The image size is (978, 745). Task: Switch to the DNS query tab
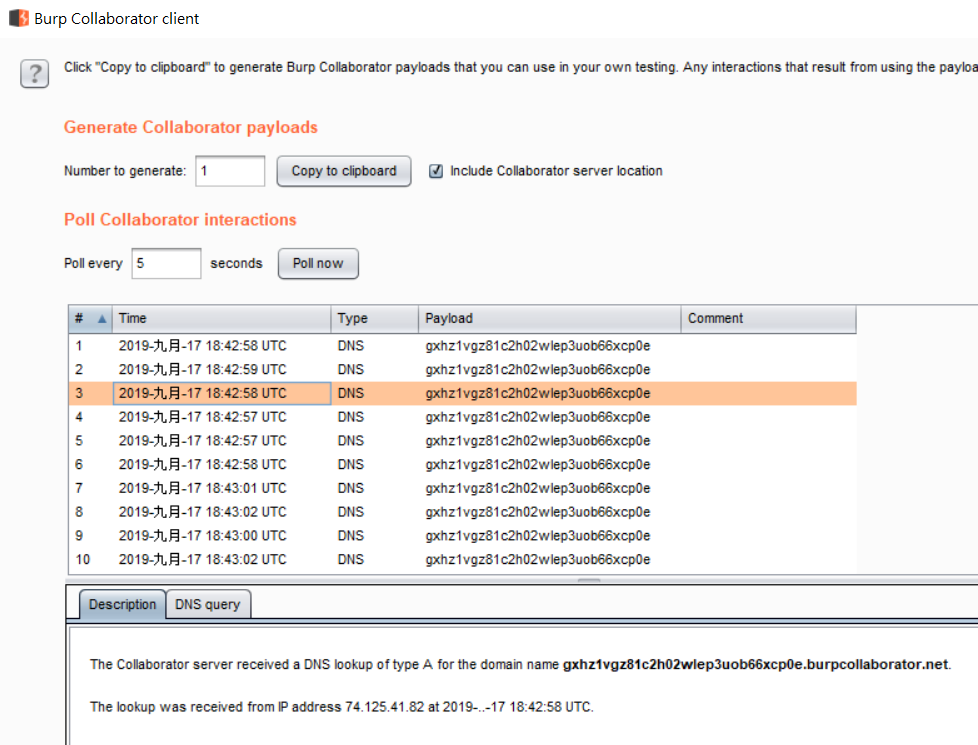click(208, 604)
